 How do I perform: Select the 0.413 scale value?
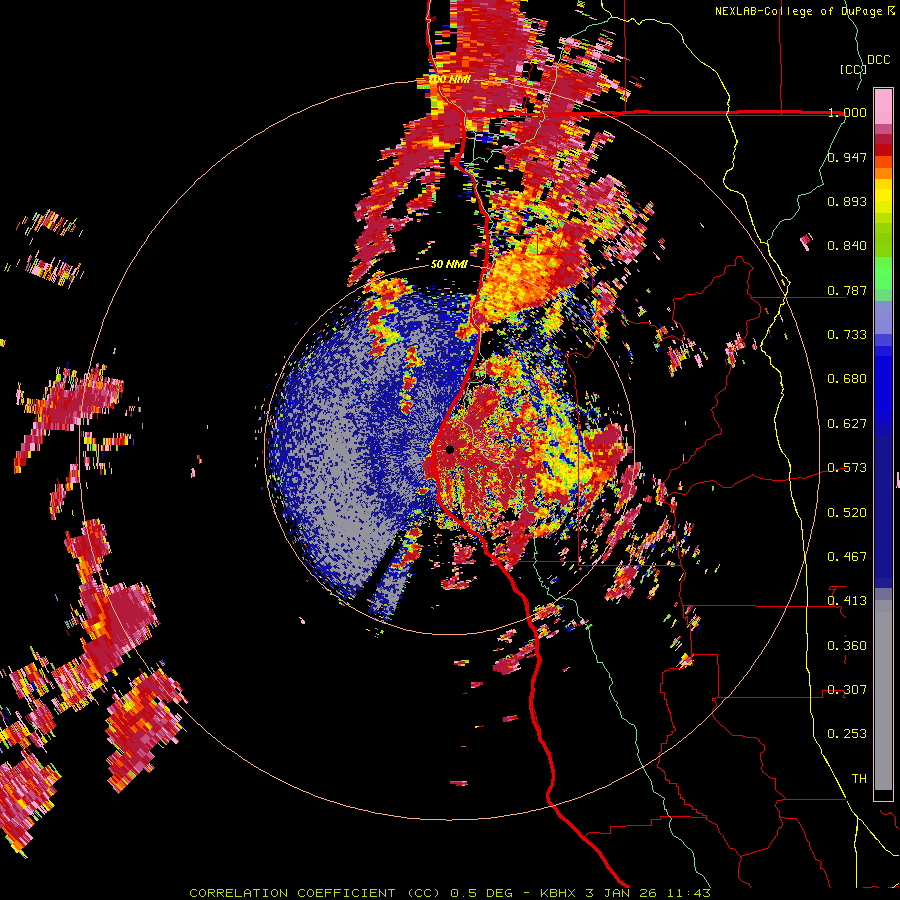pyautogui.click(x=847, y=601)
